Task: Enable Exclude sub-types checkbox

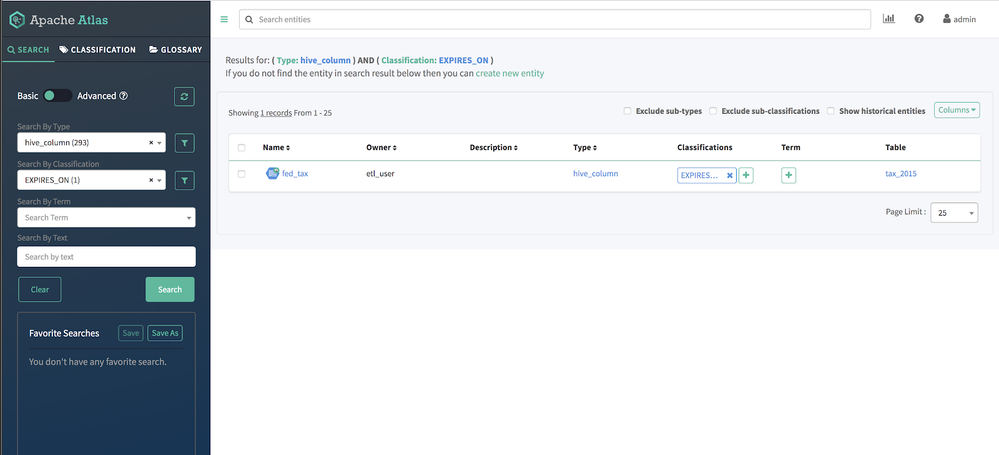Action: (627, 111)
